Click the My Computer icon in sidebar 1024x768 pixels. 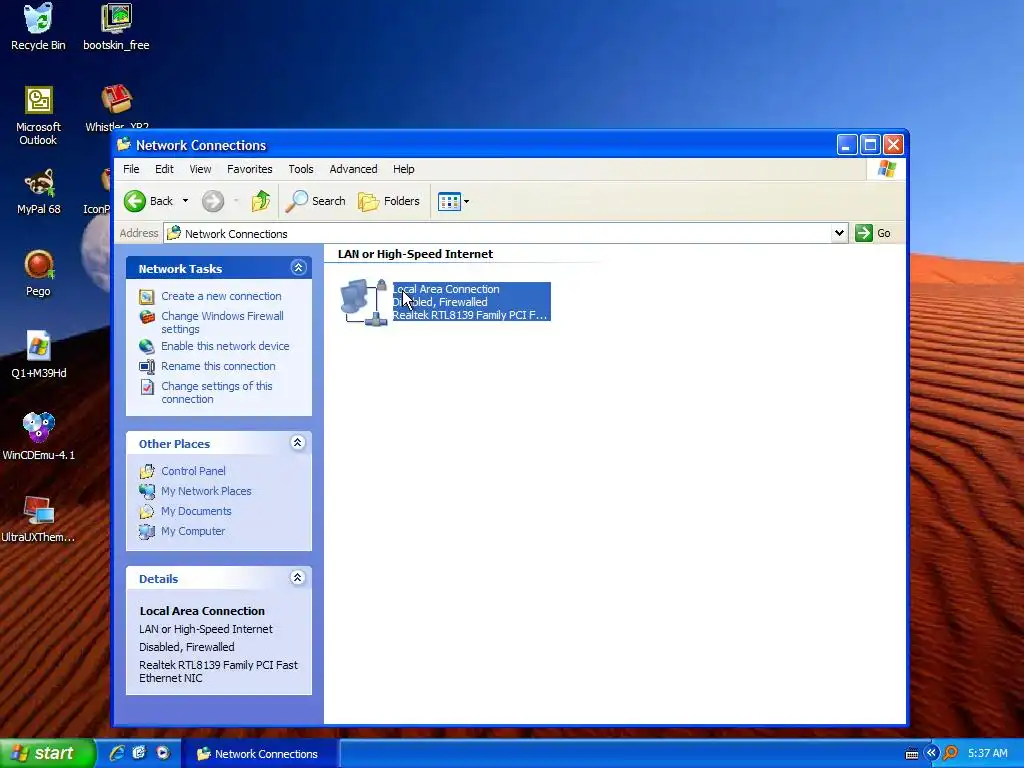click(x=147, y=532)
